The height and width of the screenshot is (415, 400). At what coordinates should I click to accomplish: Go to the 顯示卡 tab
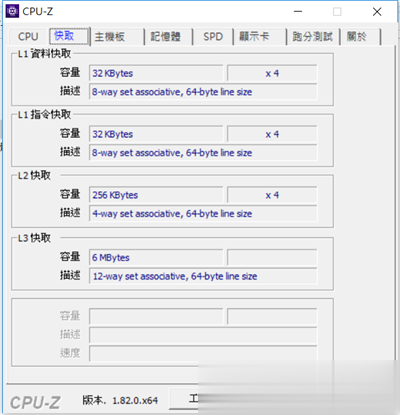[260, 36]
